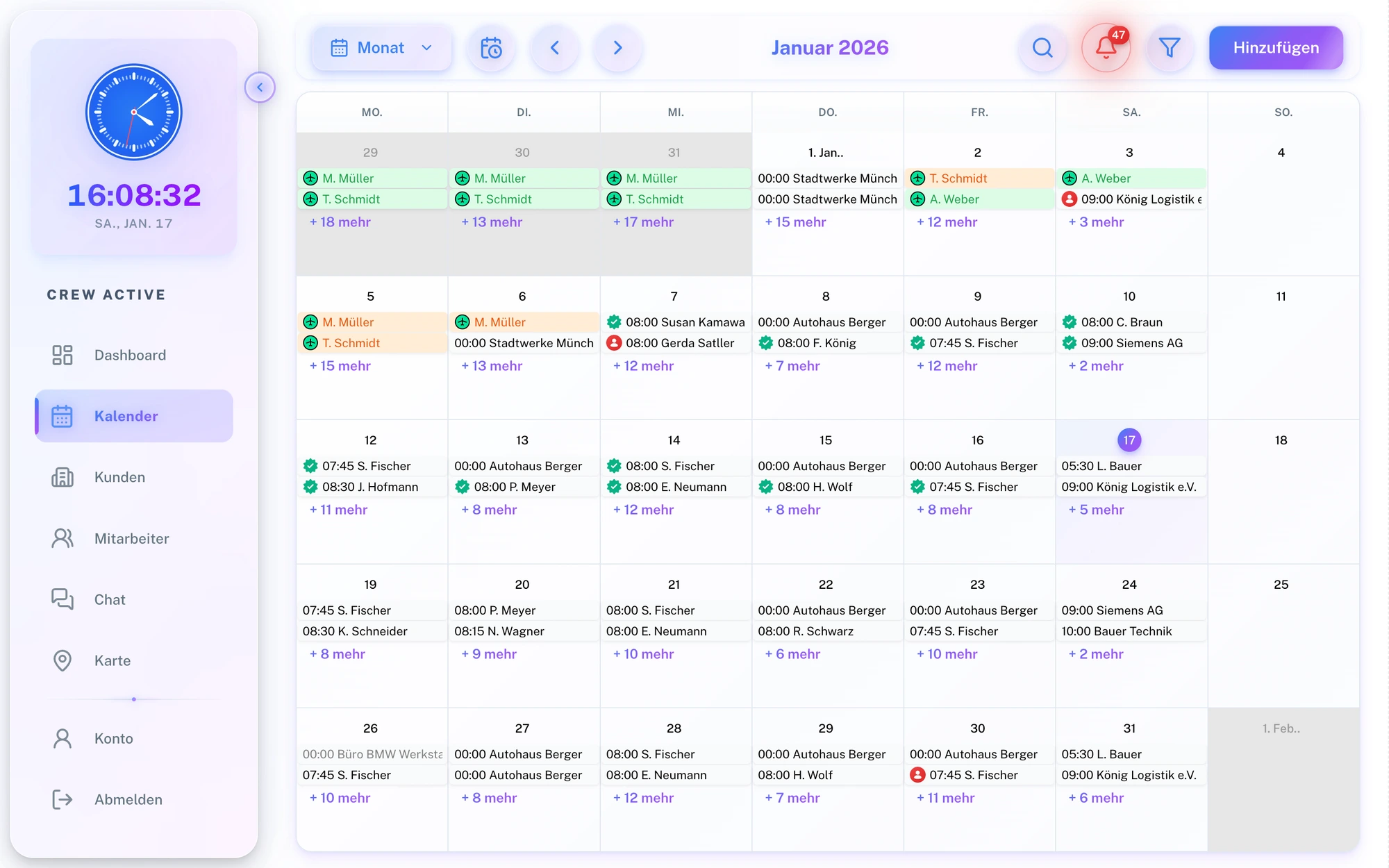
Task: Open the notification bell showing 47 alerts
Action: point(1106,47)
